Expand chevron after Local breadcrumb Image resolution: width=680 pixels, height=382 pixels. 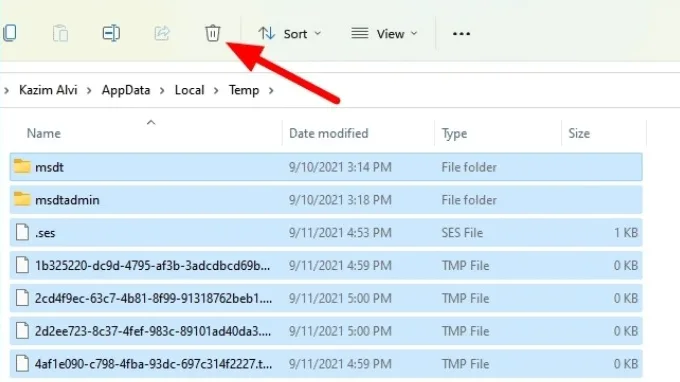216,91
